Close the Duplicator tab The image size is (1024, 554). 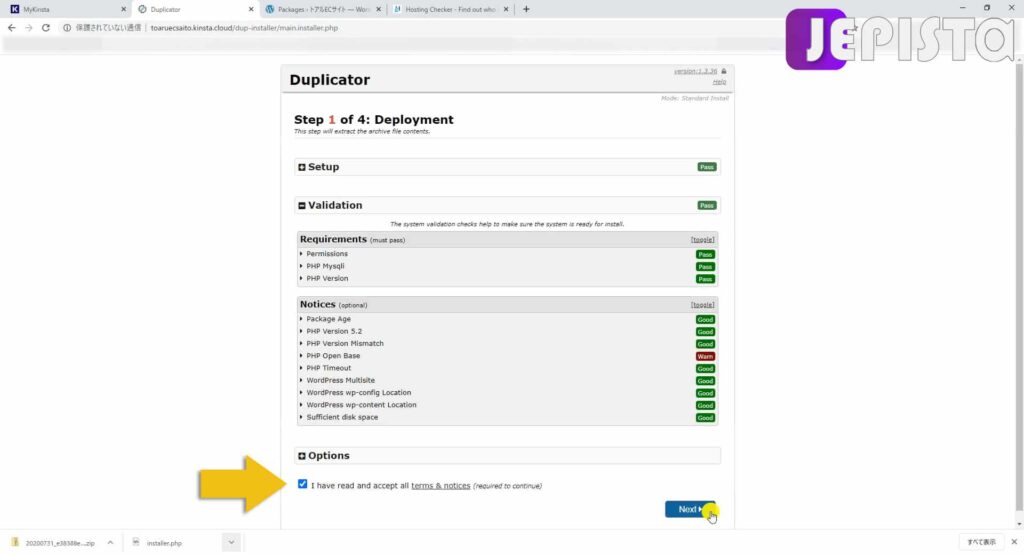point(251,9)
